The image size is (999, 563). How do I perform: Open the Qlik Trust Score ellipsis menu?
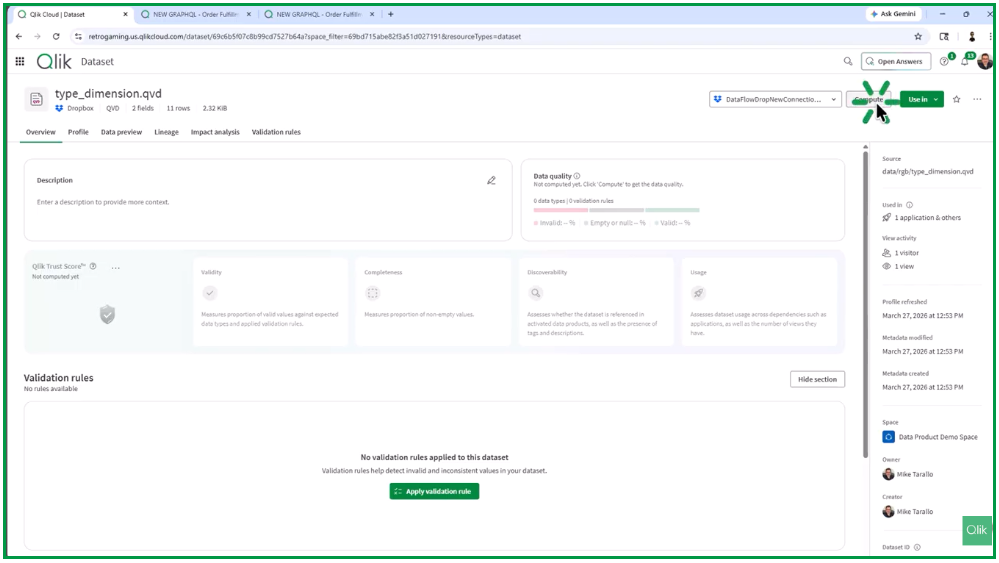[116, 268]
